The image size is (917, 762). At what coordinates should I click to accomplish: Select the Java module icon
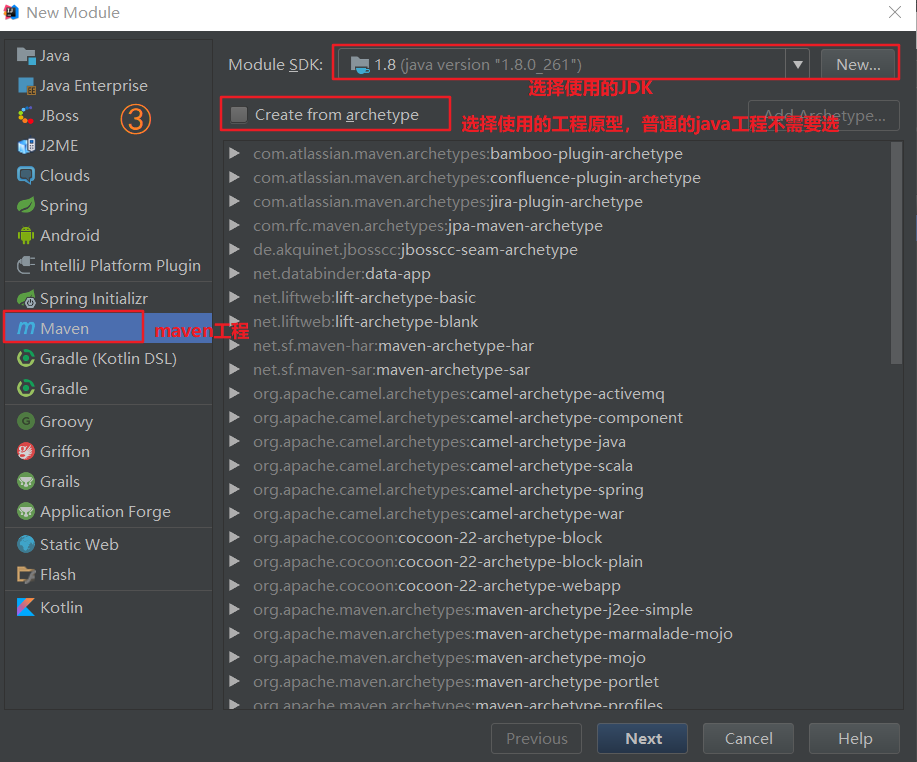point(26,56)
